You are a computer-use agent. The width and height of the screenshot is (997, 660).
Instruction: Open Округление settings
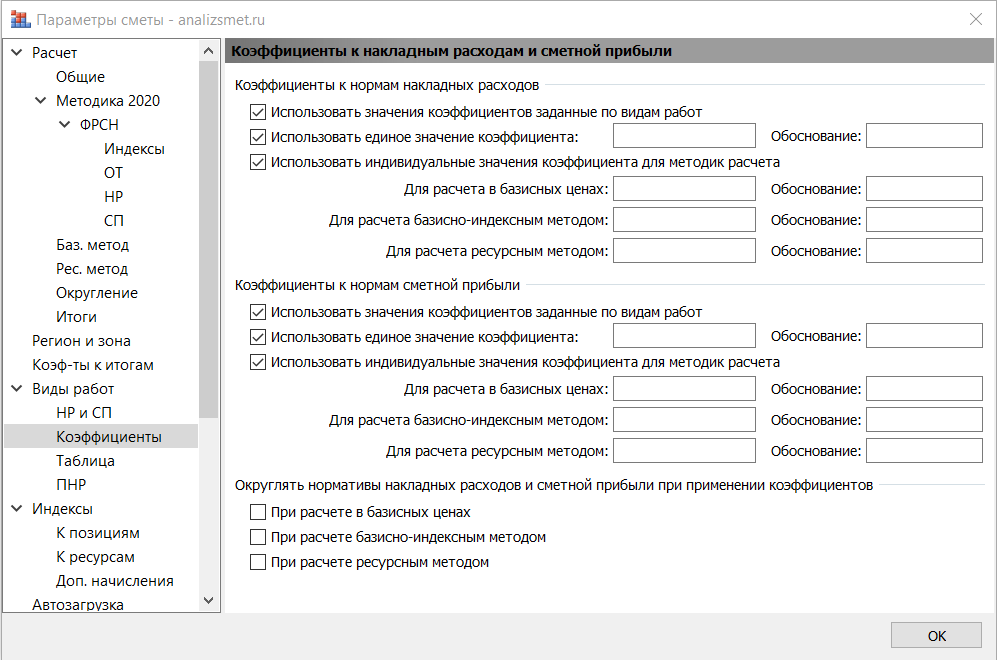tap(97, 293)
